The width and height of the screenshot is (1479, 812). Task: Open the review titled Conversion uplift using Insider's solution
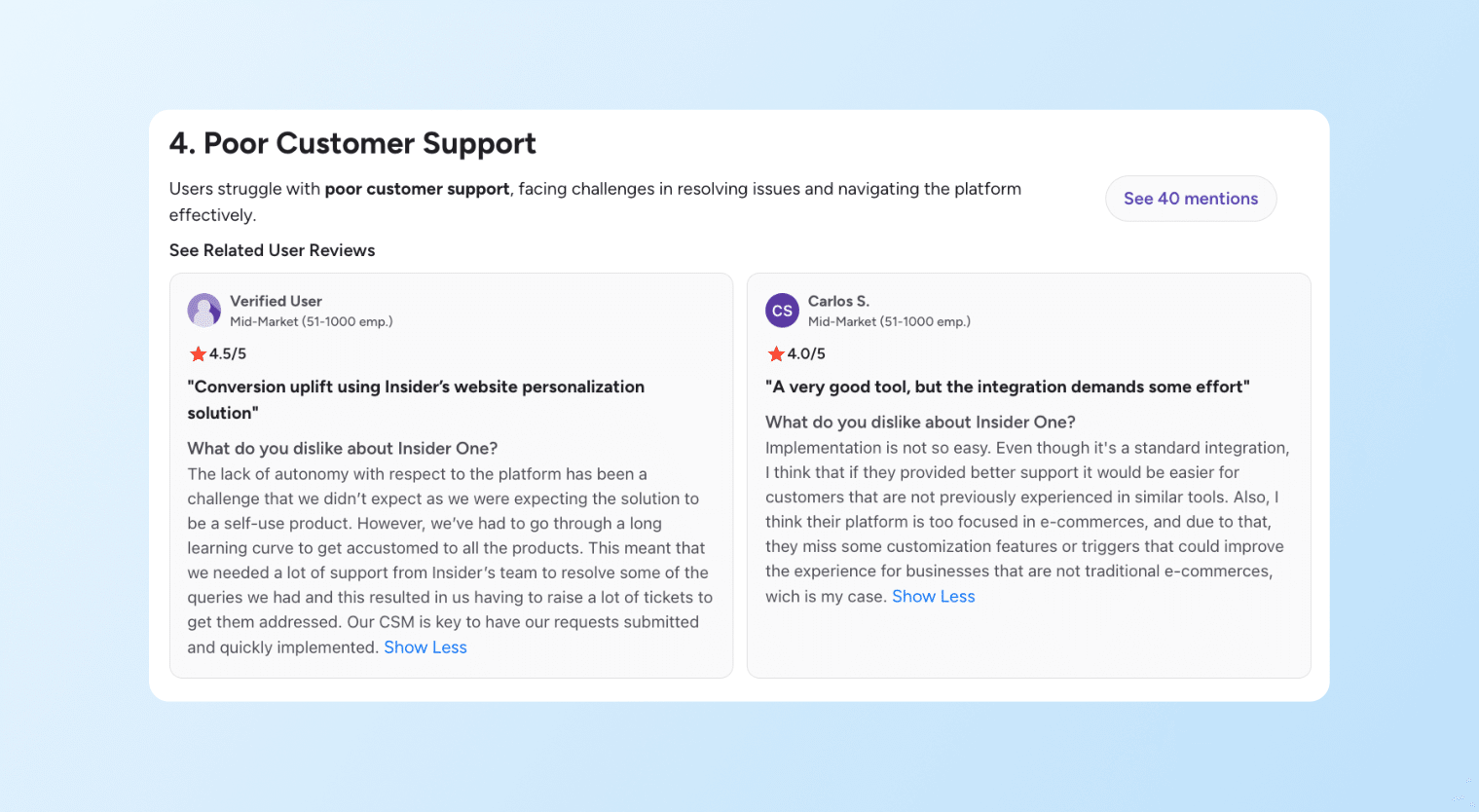coord(417,399)
